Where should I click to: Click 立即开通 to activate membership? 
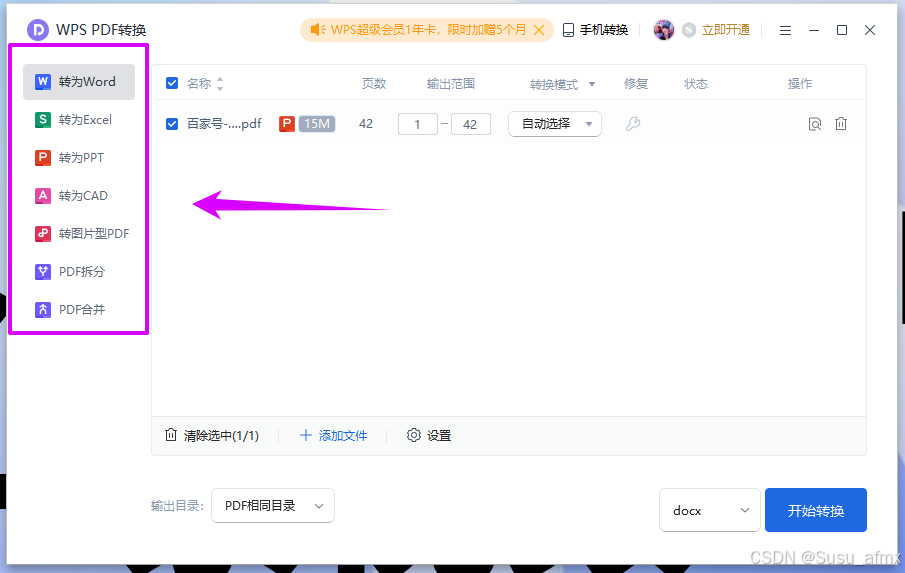(726, 30)
